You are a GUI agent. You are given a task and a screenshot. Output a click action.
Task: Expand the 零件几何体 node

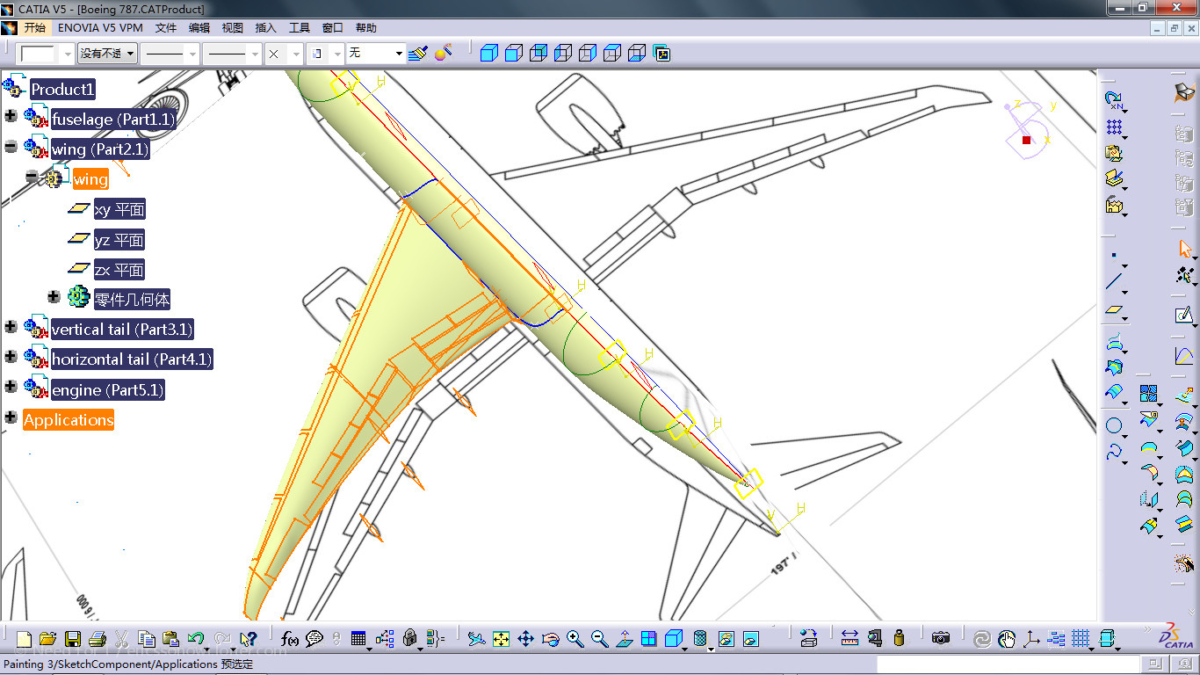(54, 296)
